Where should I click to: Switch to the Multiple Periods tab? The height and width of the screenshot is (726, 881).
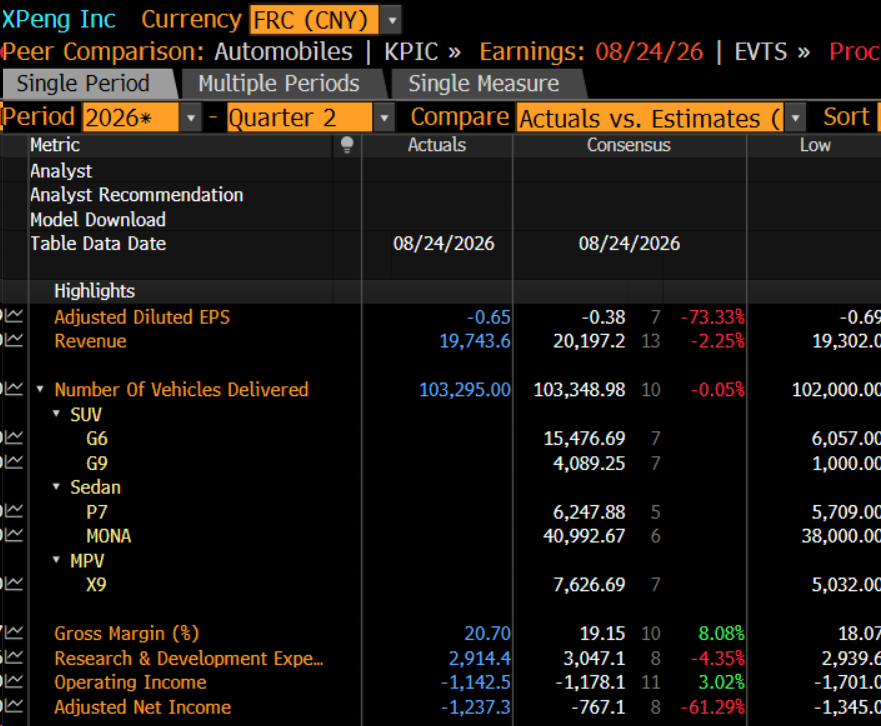279,84
